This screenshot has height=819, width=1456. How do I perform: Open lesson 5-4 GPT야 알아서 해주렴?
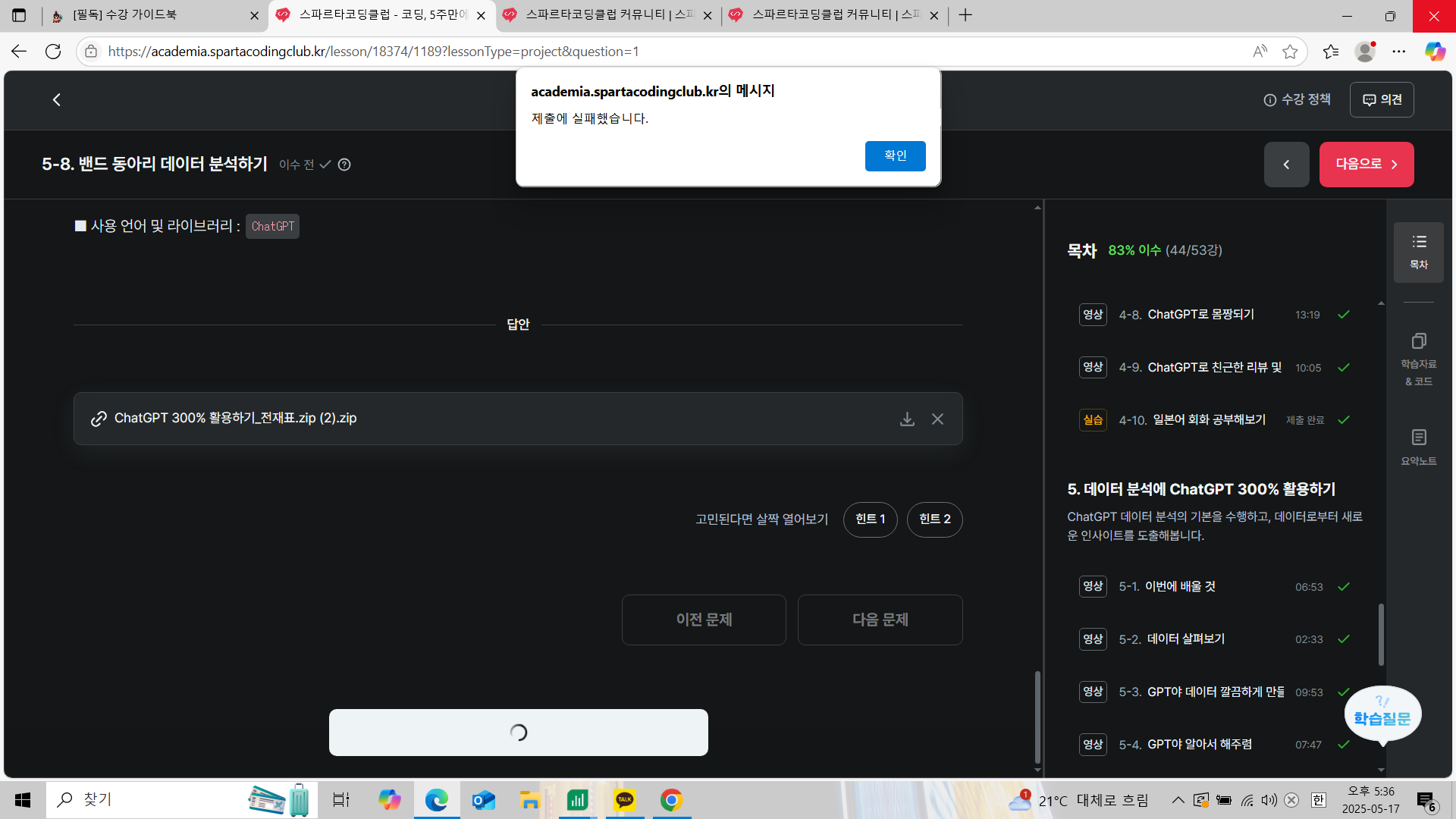pos(1213,744)
